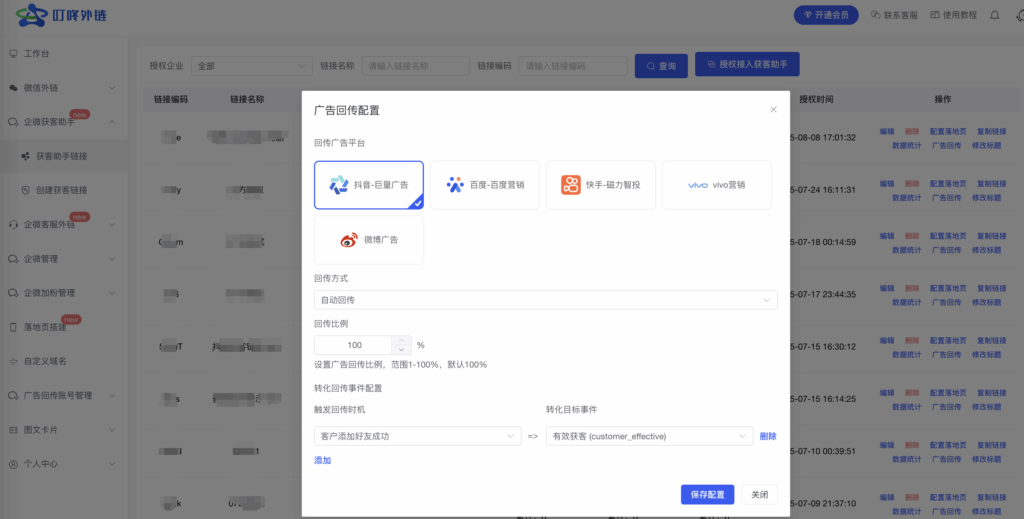Open 获客助手链接 submenu item
This screenshot has width=1024, height=519.
(x=63, y=156)
